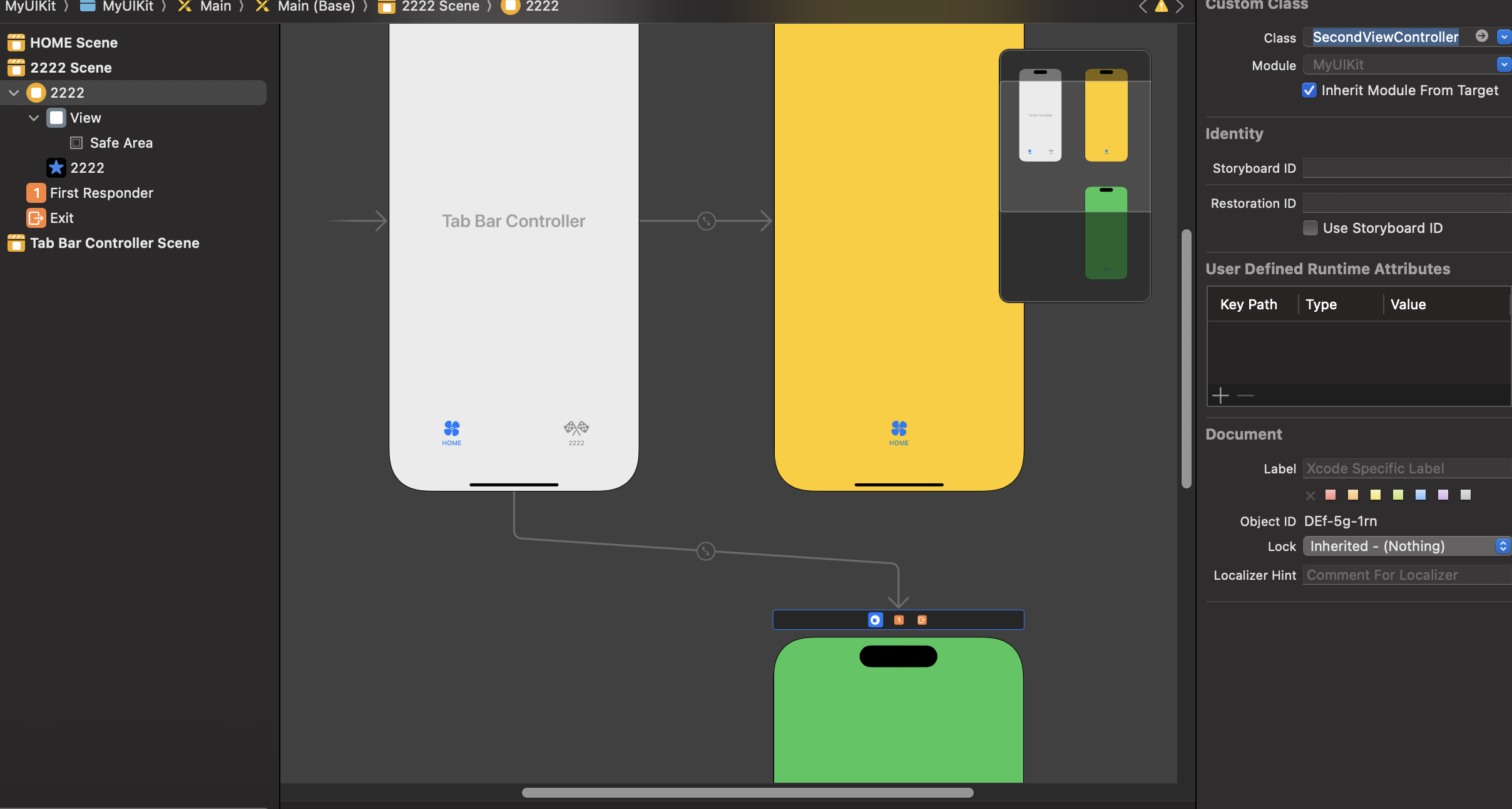Collapse the View item in outline

pos(34,118)
